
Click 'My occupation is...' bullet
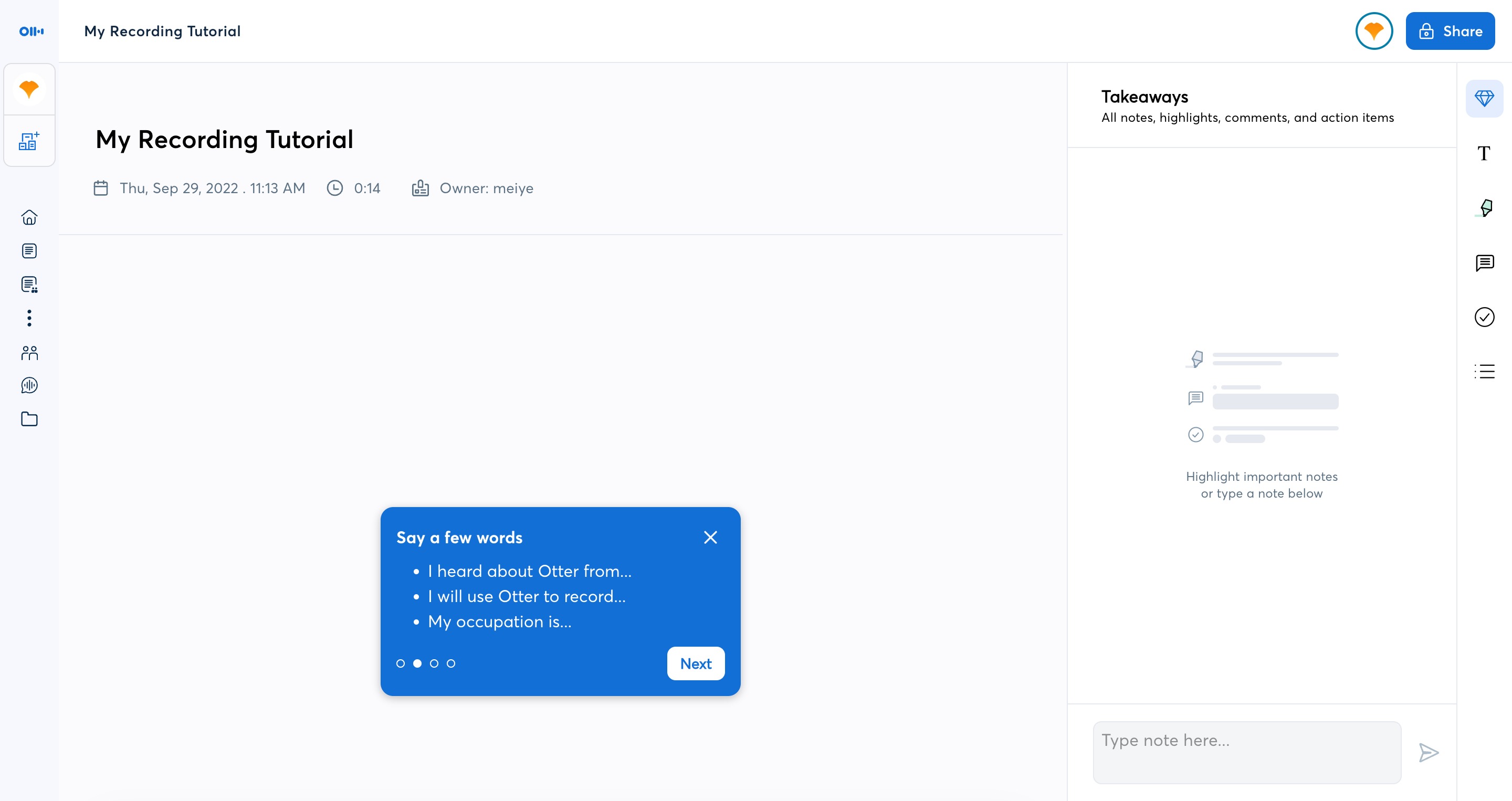coord(499,622)
